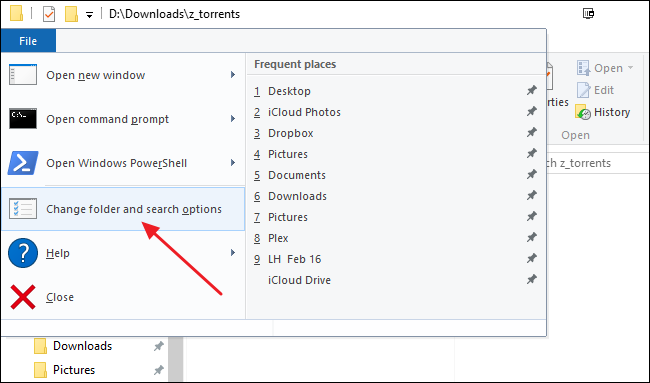The width and height of the screenshot is (650, 383).
Task: Select Open Windows PowerShell menu item
Action: coord(123,163)
